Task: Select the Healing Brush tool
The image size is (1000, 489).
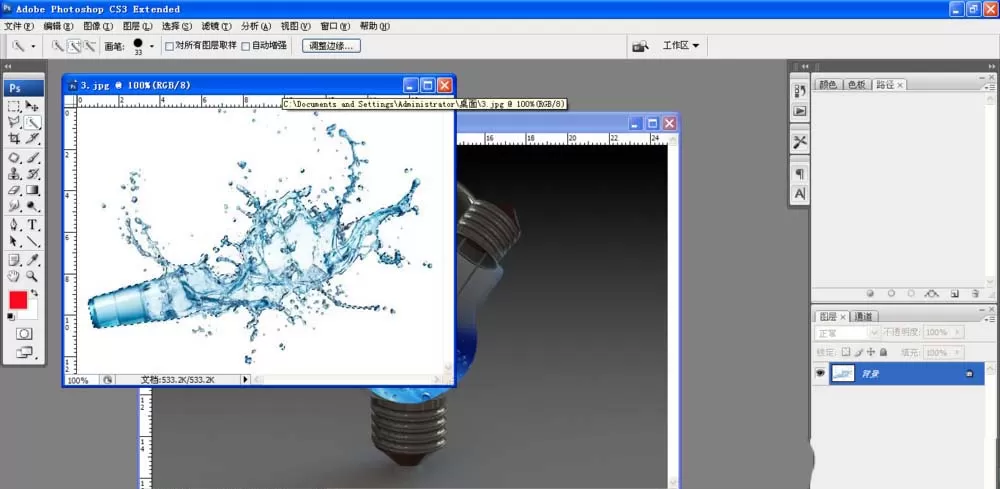Action: pyautogui.click(x=15, y=157)
